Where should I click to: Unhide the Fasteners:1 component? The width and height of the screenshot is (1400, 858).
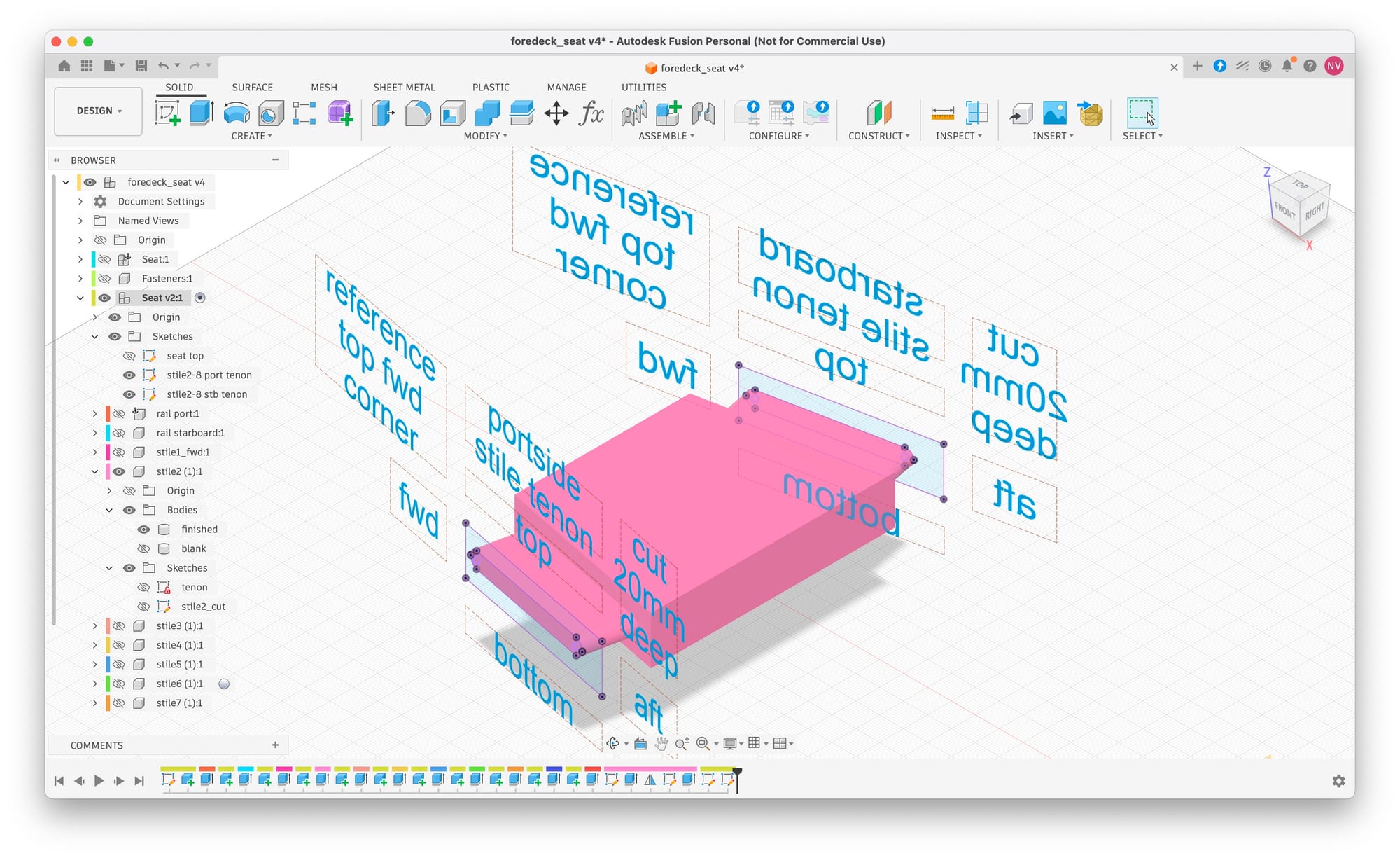tap(104, 279)
